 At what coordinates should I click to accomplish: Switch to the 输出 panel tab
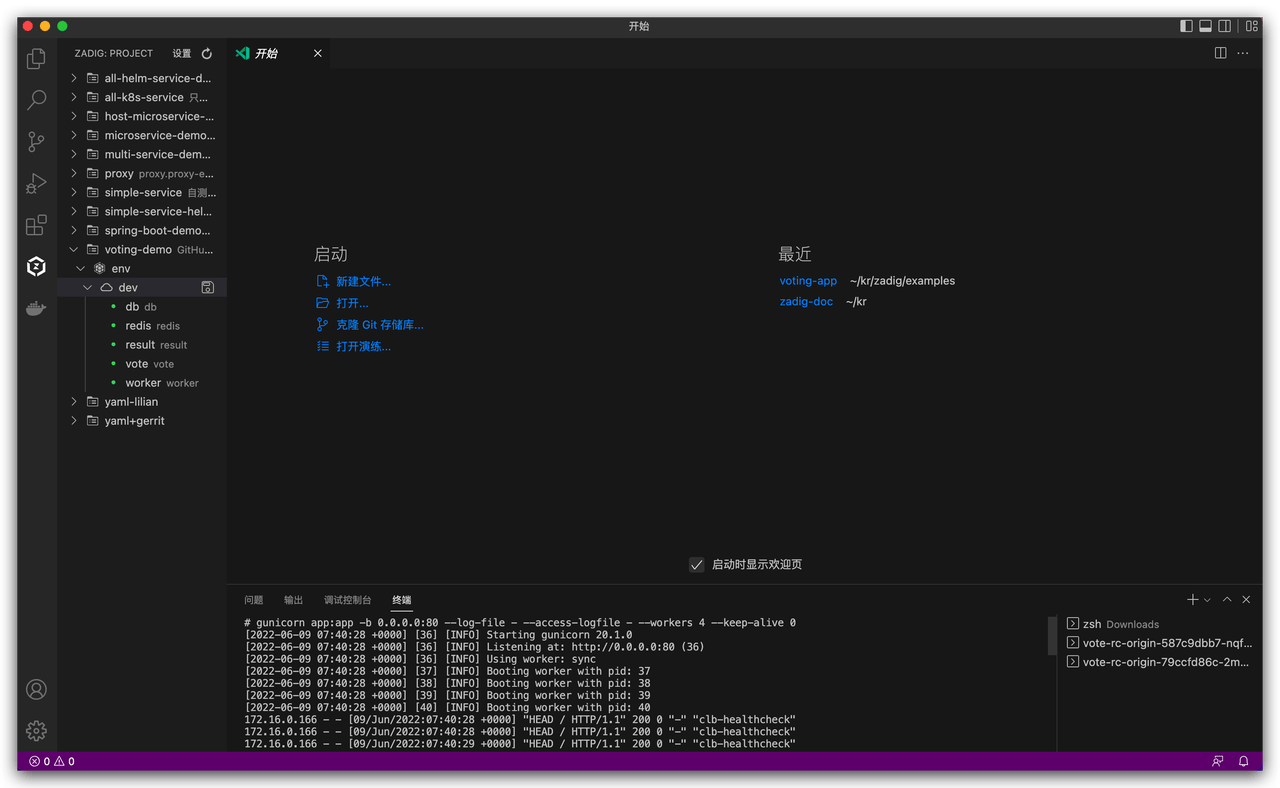(292, 599)
